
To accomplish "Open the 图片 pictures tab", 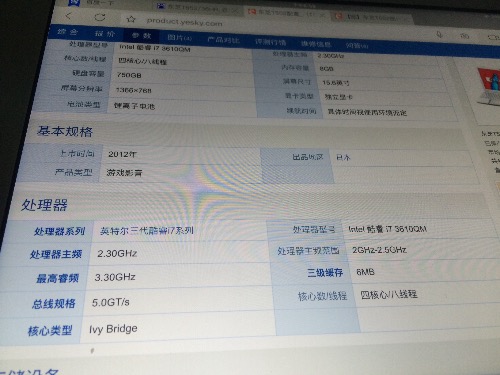I will point(179,38).
